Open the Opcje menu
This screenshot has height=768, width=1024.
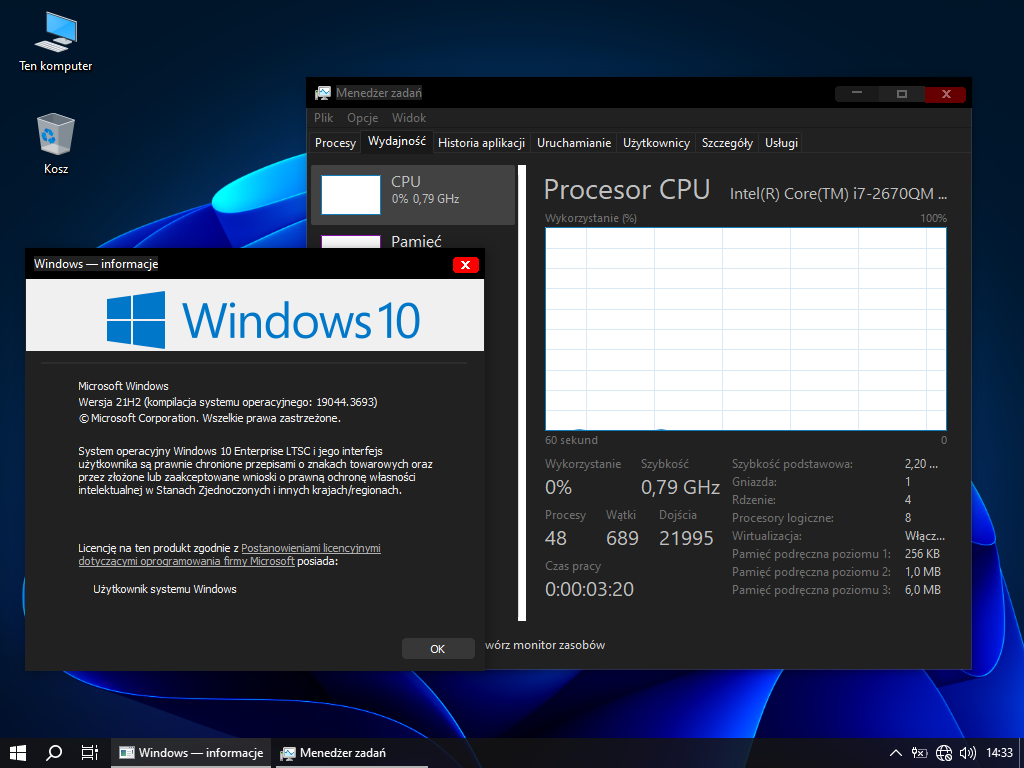362,118
